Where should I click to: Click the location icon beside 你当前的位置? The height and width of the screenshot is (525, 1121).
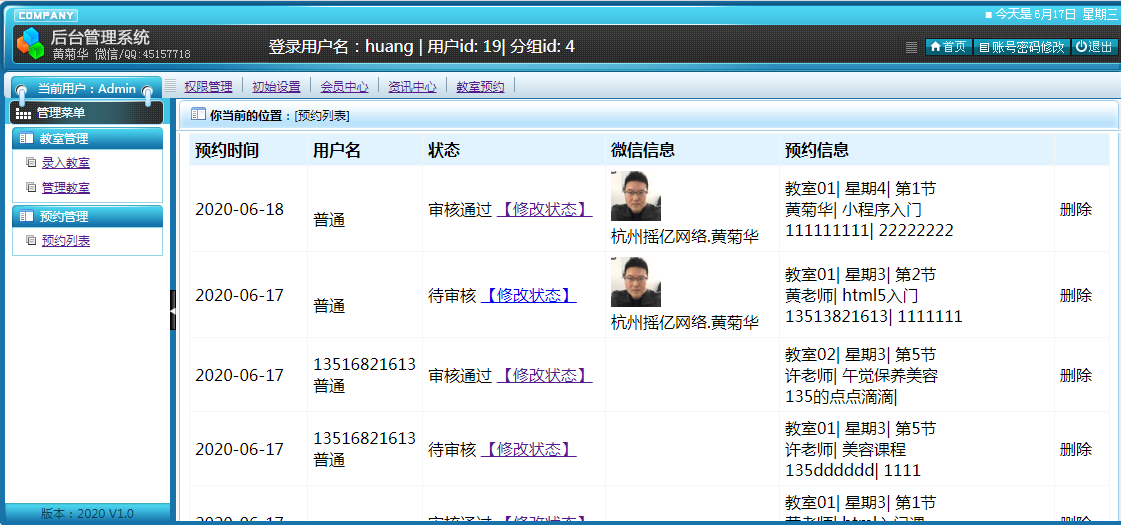(x=198, y=114)
